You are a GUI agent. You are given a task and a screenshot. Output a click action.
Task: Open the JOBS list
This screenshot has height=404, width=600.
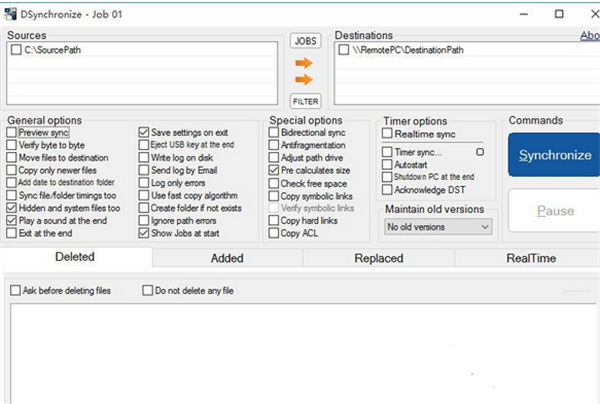coord(304,40)
